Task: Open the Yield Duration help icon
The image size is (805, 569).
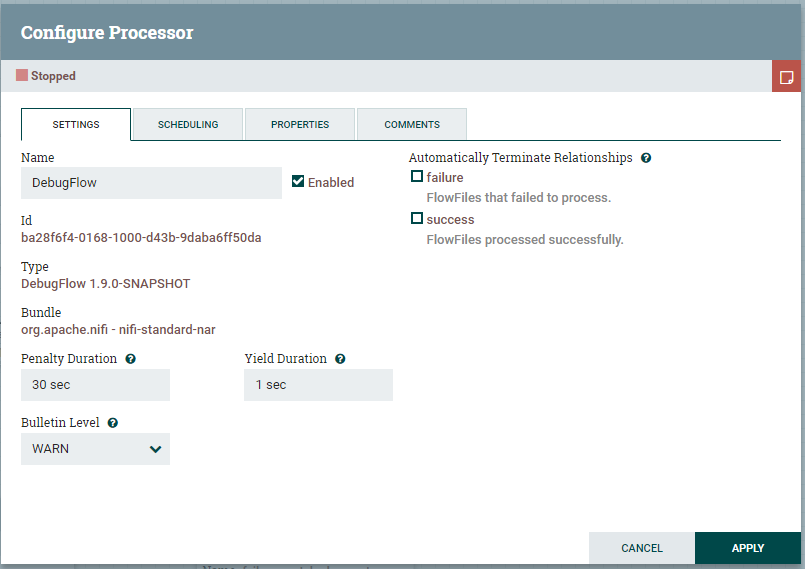Action: point(340,359)
